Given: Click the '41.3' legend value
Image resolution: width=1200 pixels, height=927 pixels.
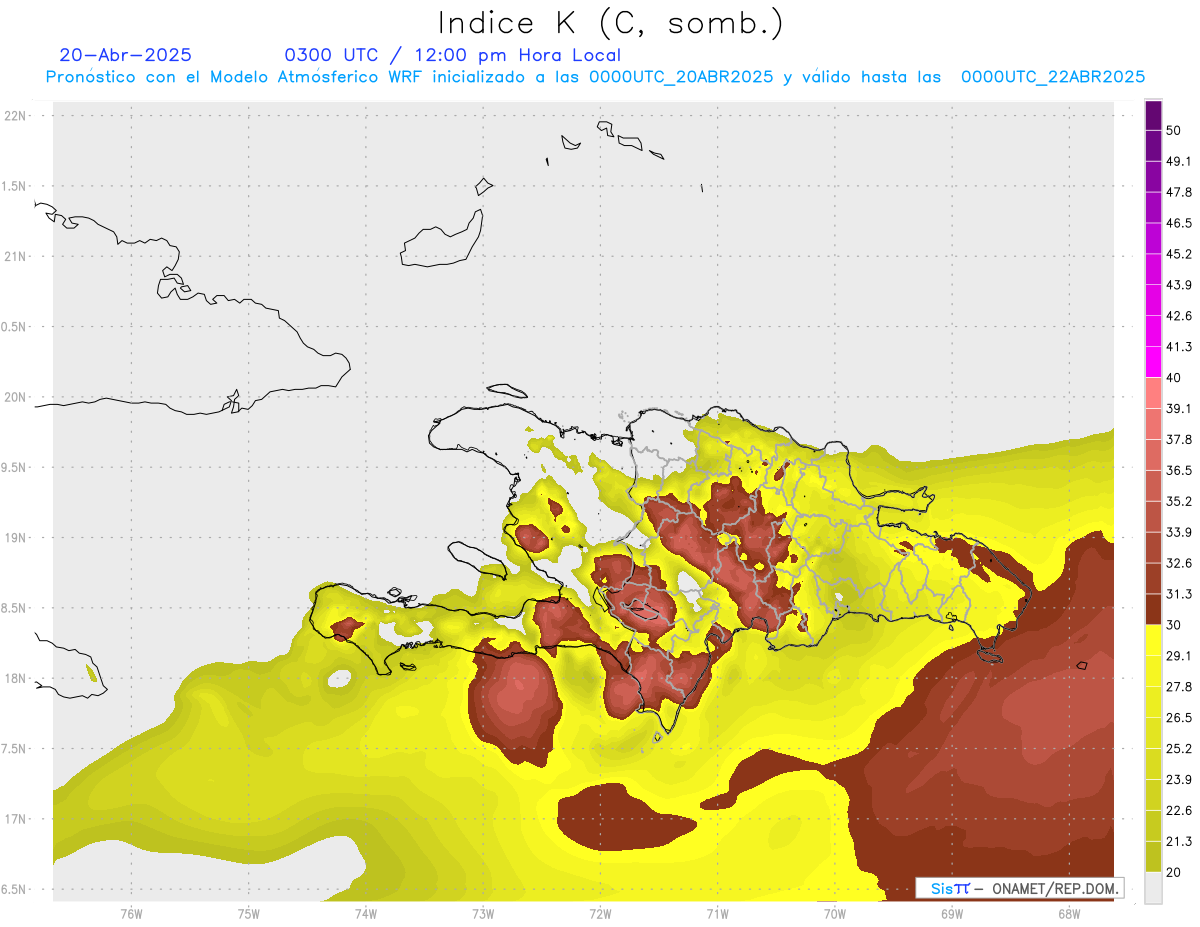Looking at the screenshot, I should tap(1179, 347).
